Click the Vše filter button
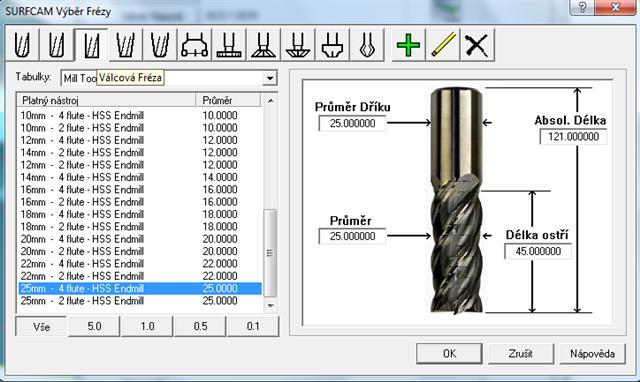The width and height of the screenshot is (640, 382). point(41,326)
